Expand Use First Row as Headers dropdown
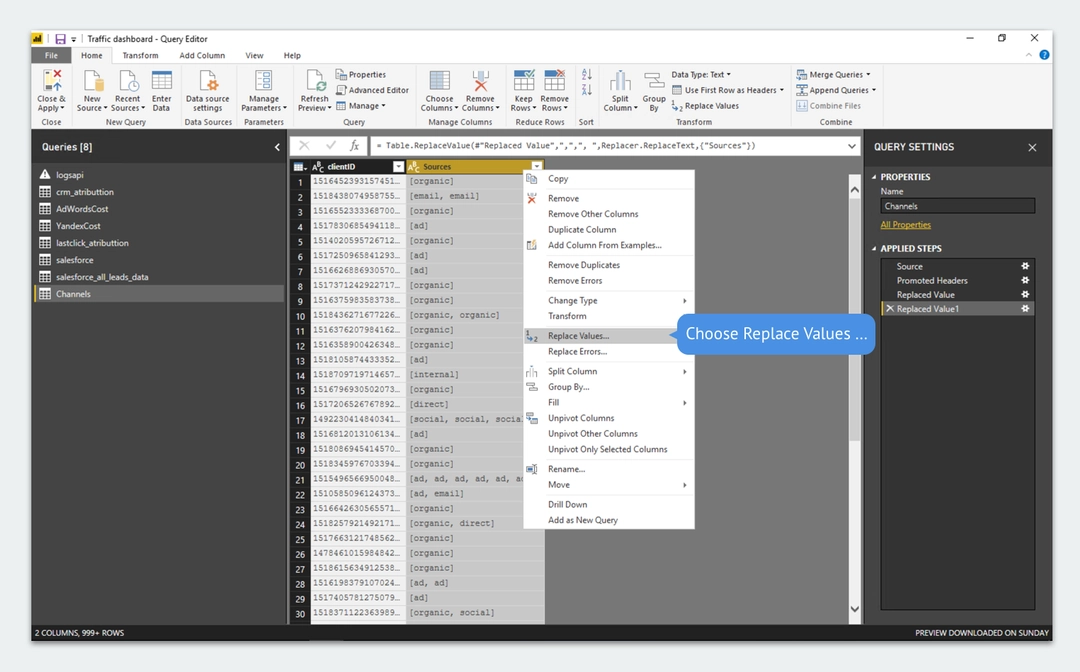 click(x=782, y=90)
